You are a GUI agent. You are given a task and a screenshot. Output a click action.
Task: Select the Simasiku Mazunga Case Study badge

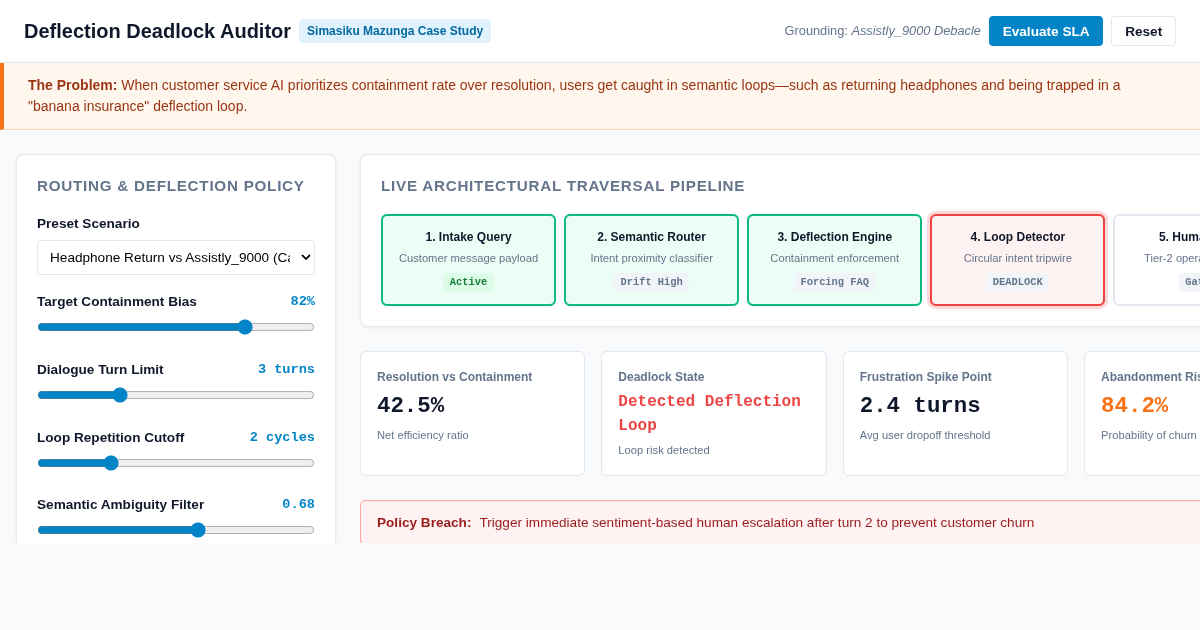(x=395, y=31)
